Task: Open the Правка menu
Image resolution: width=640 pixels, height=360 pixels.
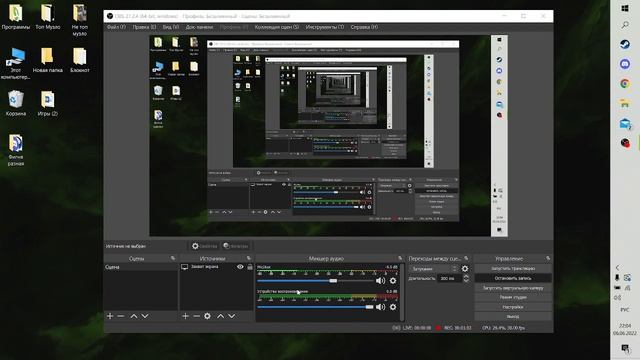Action: [x=144, y=27]
